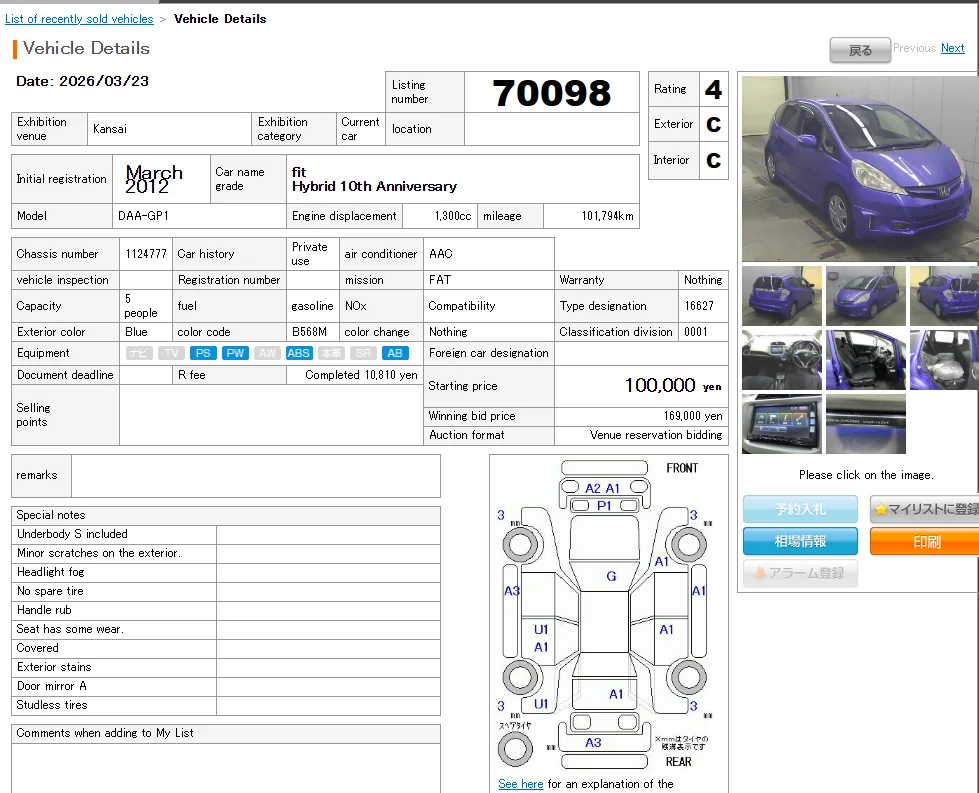
Task: Click the type designation value 16627
Action: tap(699, 306)
